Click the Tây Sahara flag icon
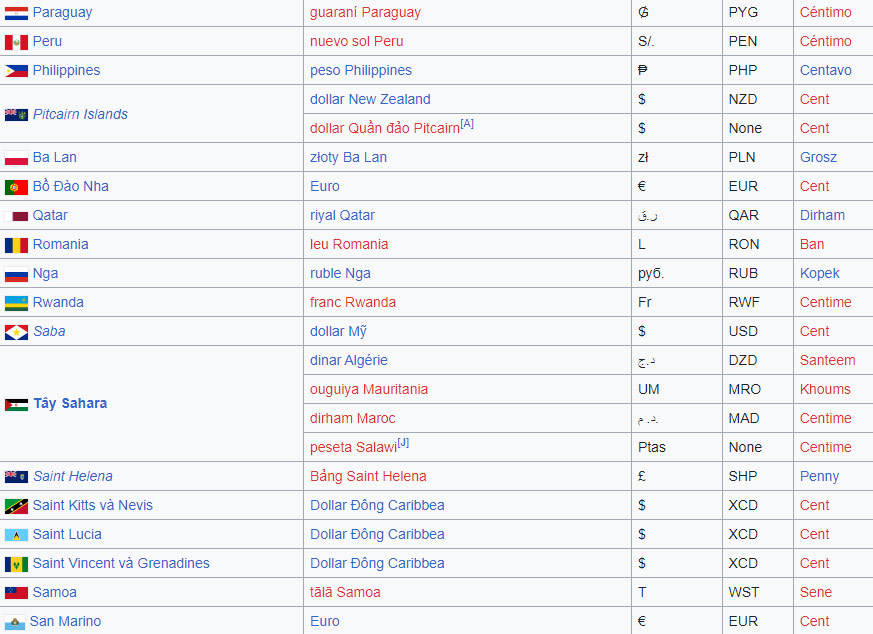 pos(16,404)
